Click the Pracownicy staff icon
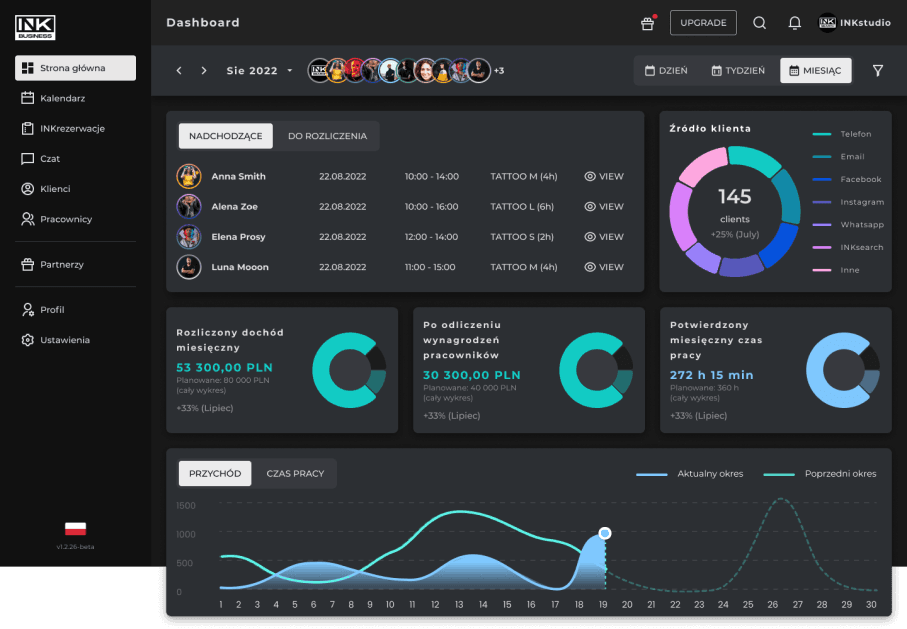The width and height of the screenshot is (907, 629). [x=27, y=219]
